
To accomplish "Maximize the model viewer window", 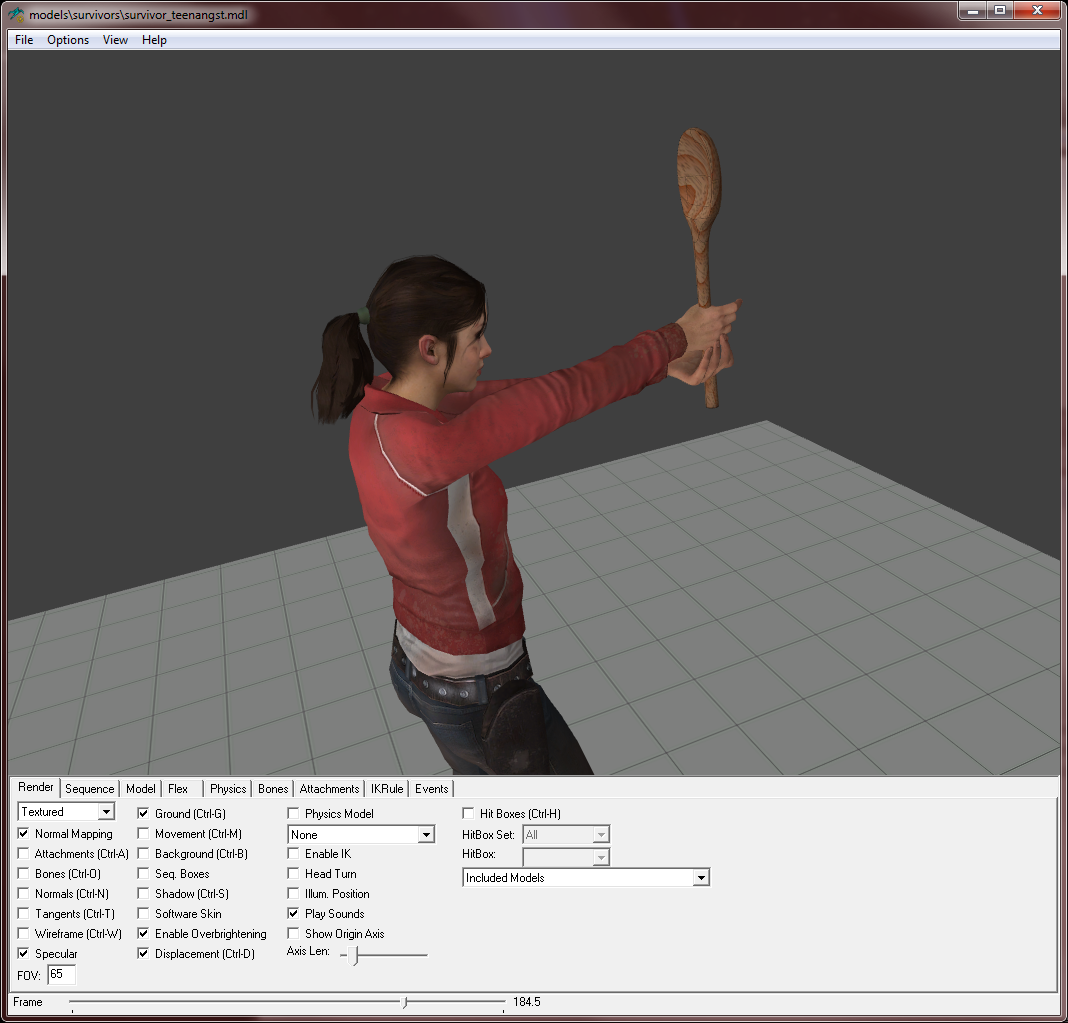I will pyautogui.click(x=1000, y=10).
